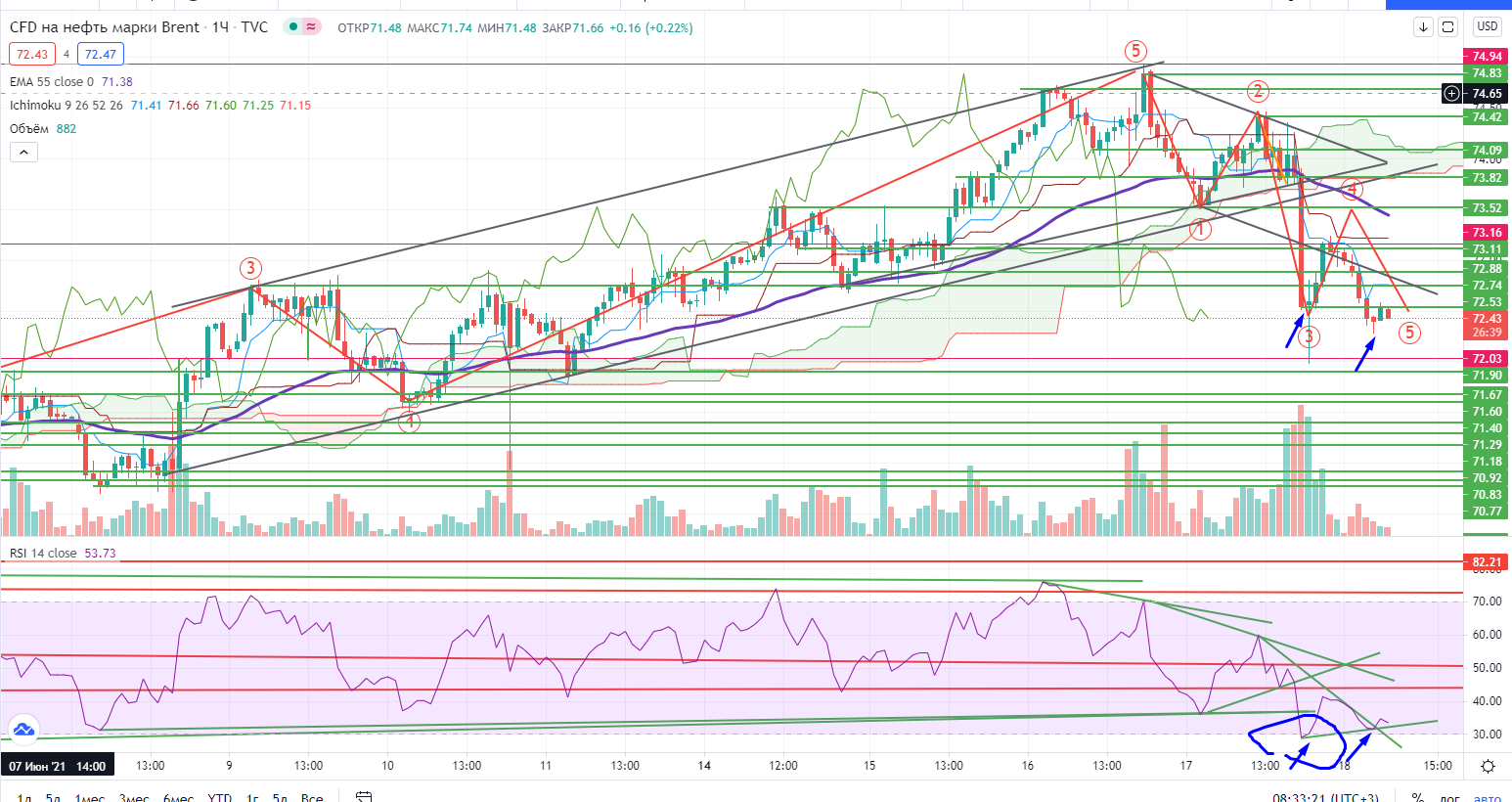
Task: Select the 1мес time range
Action: (x=89, y=797)
